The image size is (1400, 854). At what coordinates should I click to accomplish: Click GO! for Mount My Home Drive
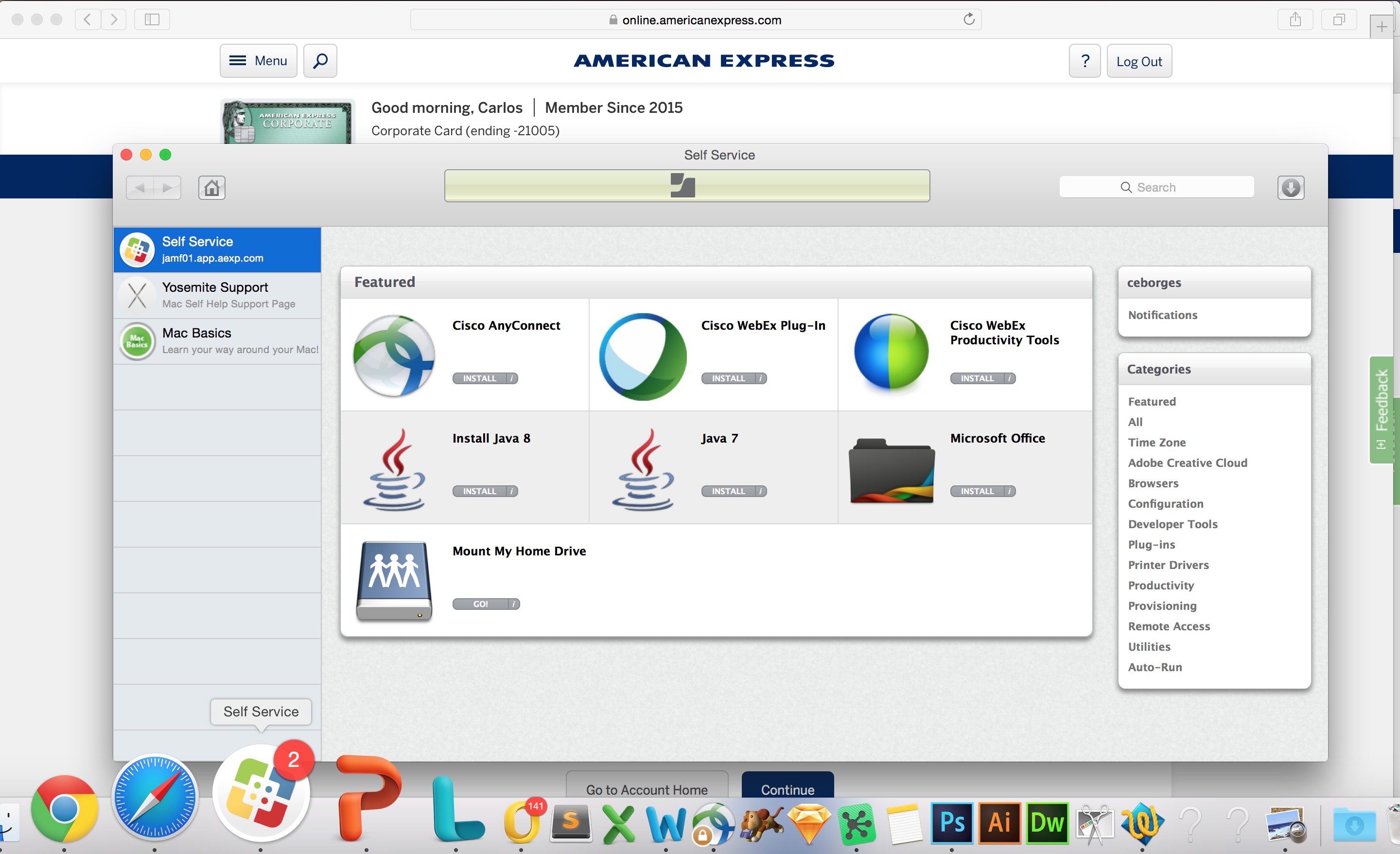[480, 604]
